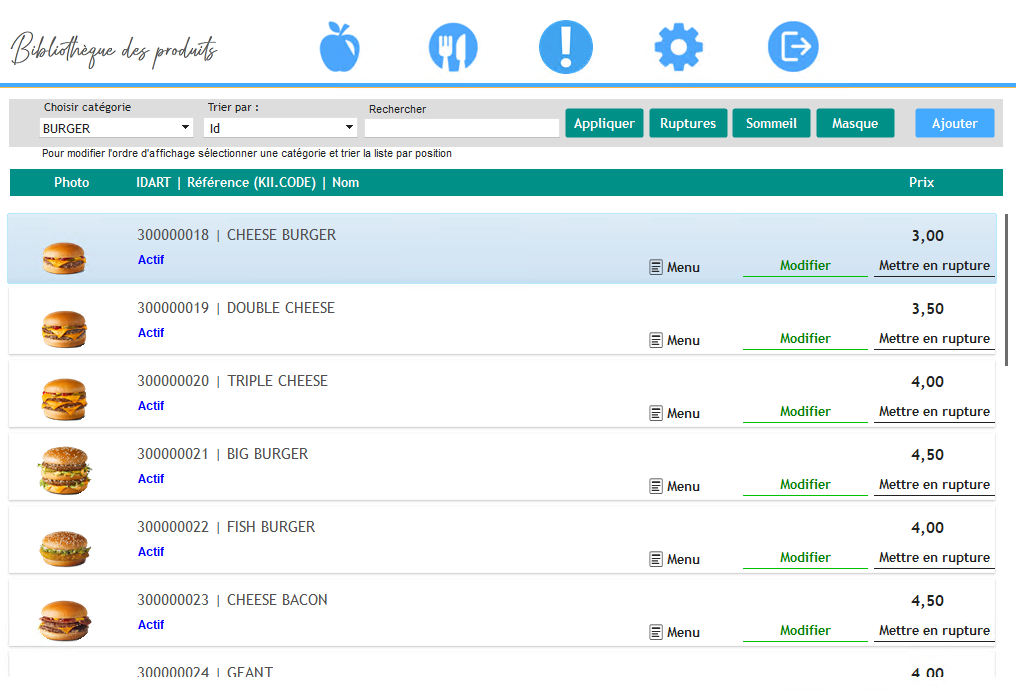Image resolution: width=1016 pixels, height=690 pixels.
Task: Open Menu list icon for BIG BURGER
Action: tap(657, 486)
